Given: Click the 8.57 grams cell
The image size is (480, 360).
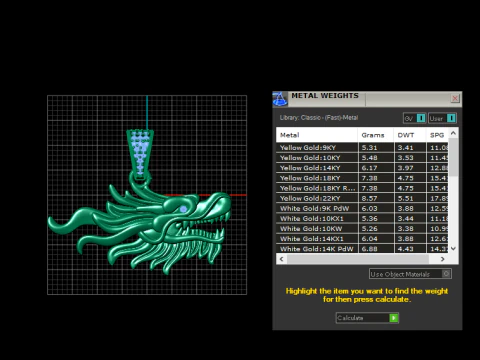Looking at the screenshot, I should 376,198.
